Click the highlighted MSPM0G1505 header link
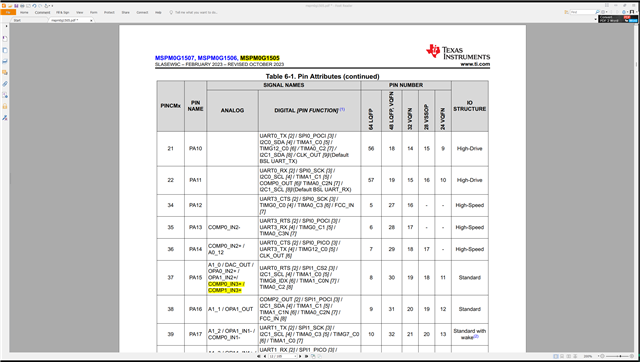This screenshot has width=640, height=362. point(260,58)
